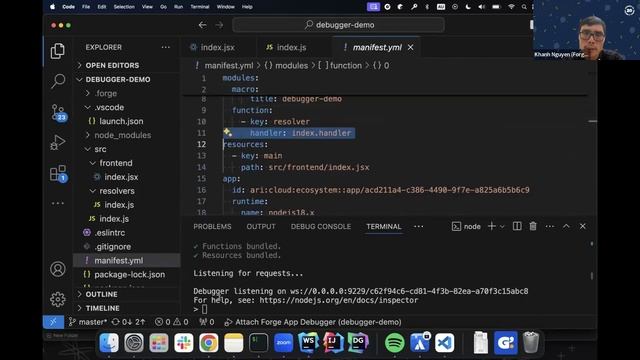The width and height of the screenshot is (640, 360).
Task: Click the lightbulb code action on line 11
Action: (227, 132)
